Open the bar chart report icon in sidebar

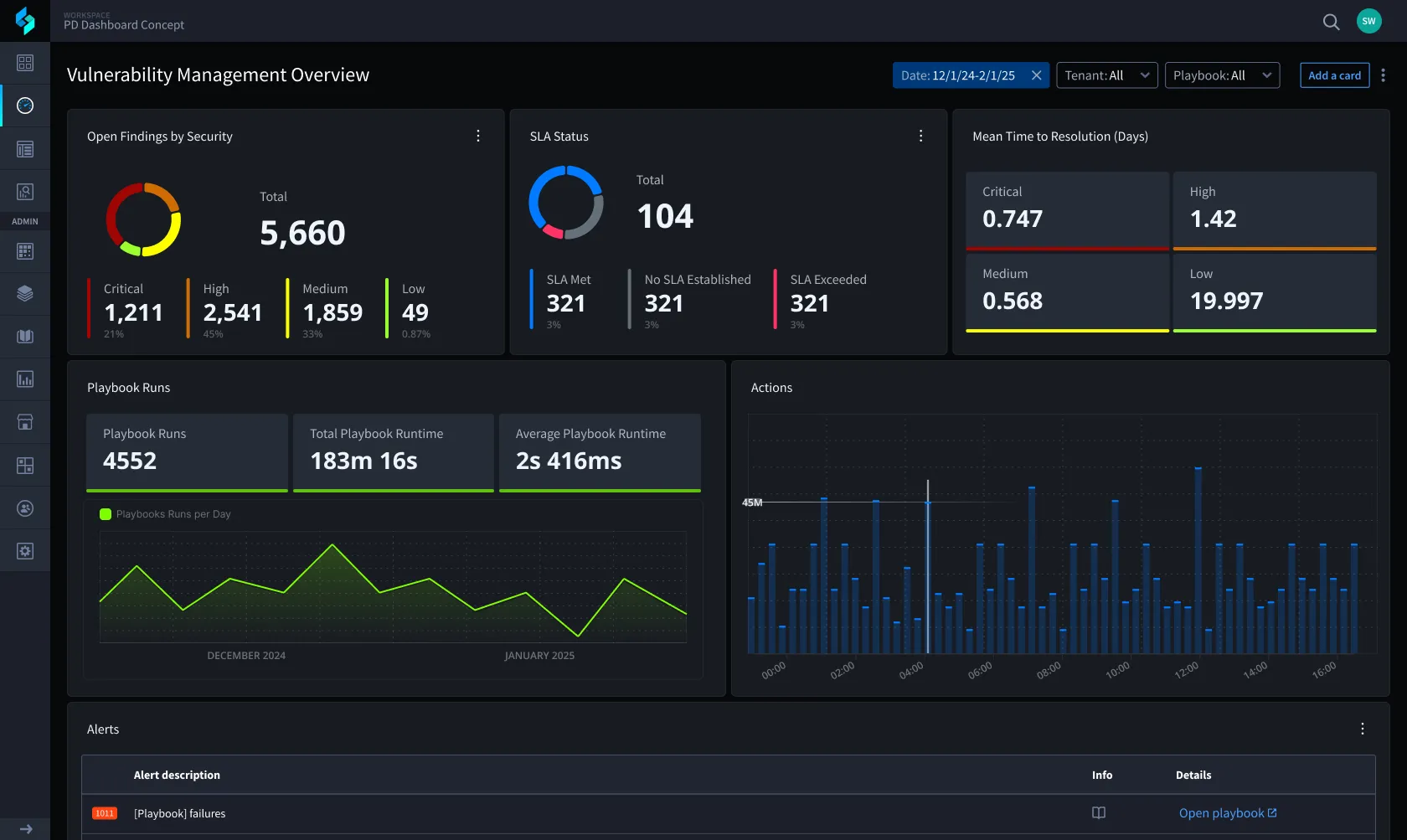(x=25, y=379)
